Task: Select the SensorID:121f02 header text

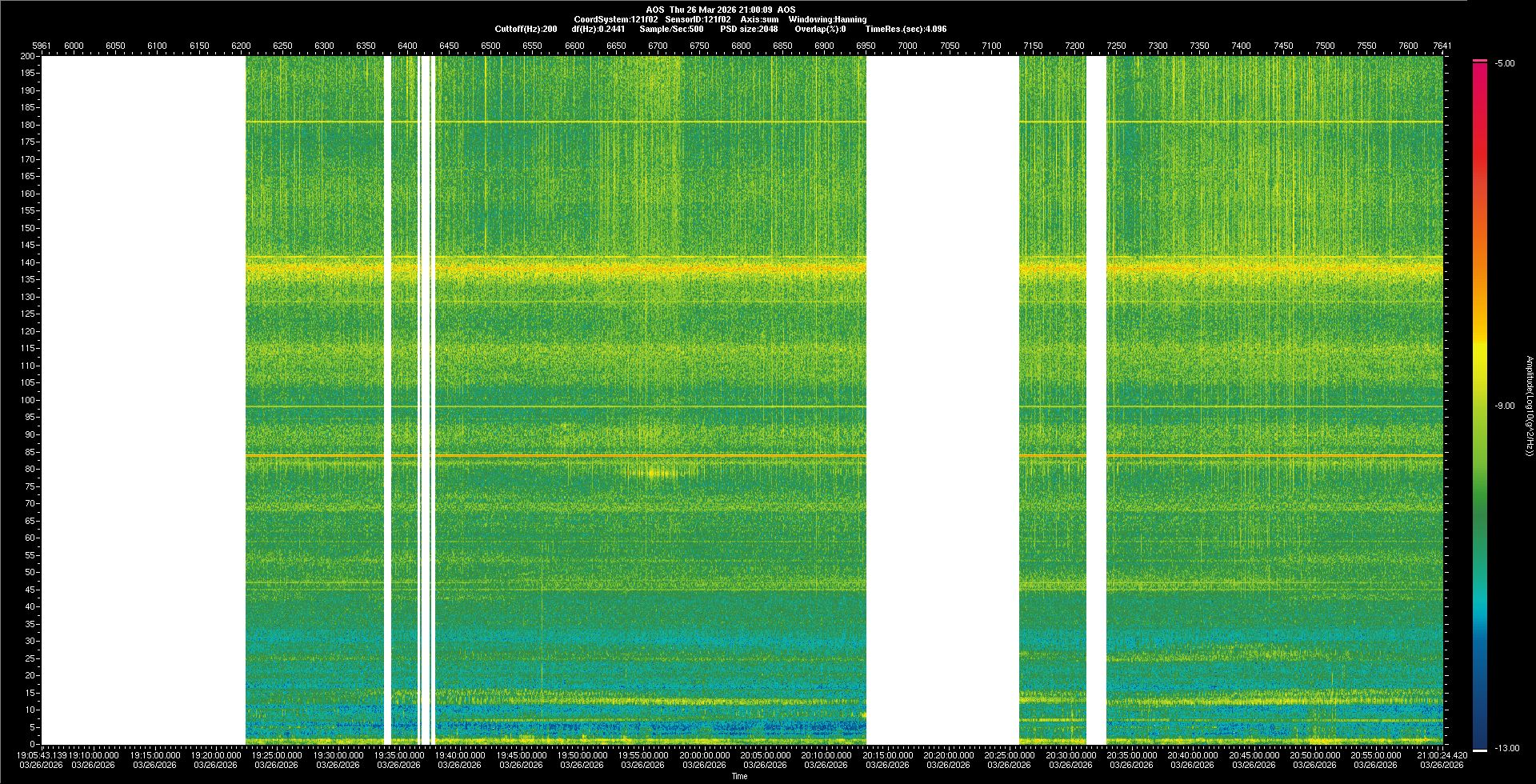Action: [698, 19]
